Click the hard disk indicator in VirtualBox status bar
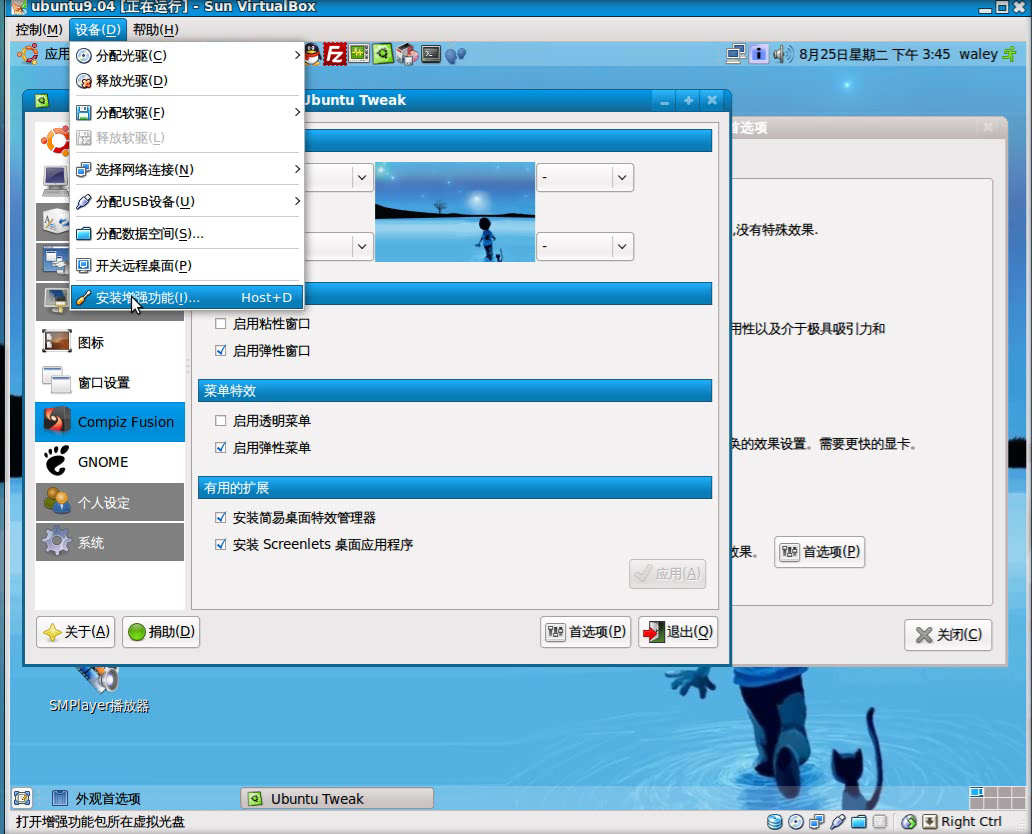Screen dimensions: 1032x834 [775, 821]
